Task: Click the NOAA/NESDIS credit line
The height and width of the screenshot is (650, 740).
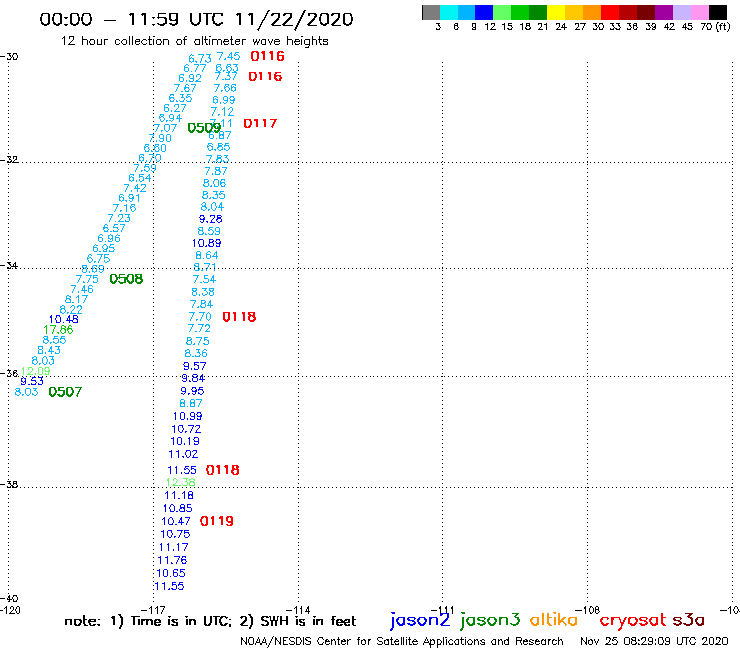Action: [x=402, y=642]
